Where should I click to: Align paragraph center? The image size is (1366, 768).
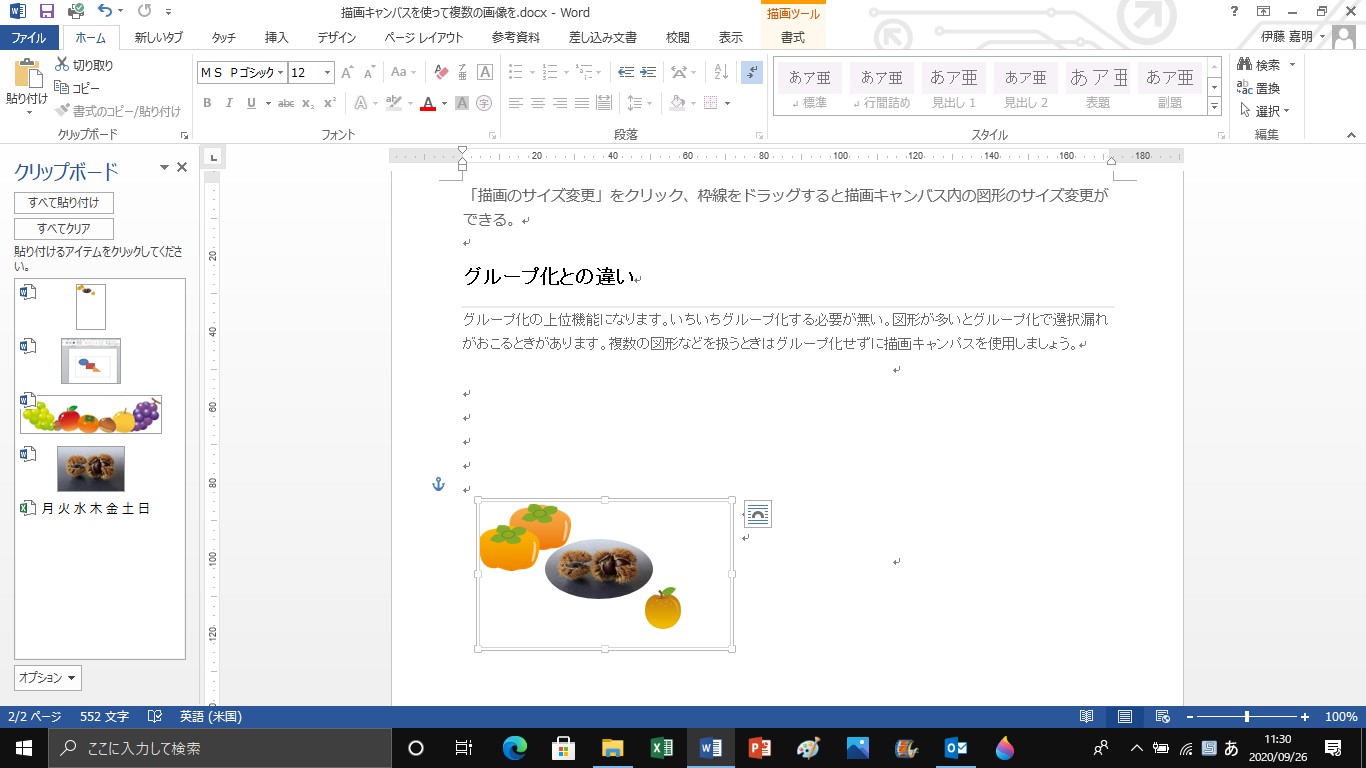(x=538, y=103)
